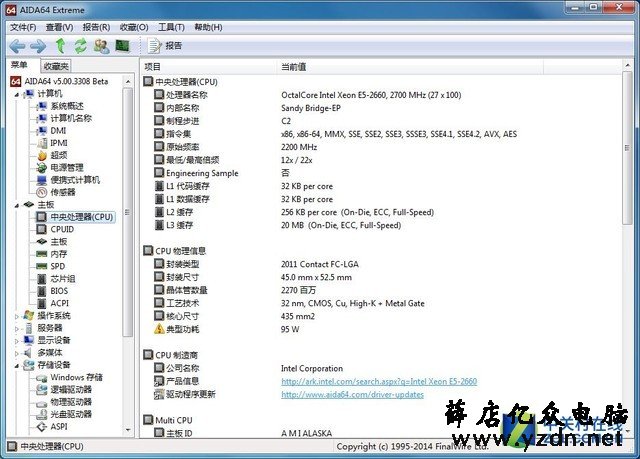The width and height of the screenshot is (640, 459).
Task: Click the details pane vertical scrollbar thumb
Action: pos(627,148)
